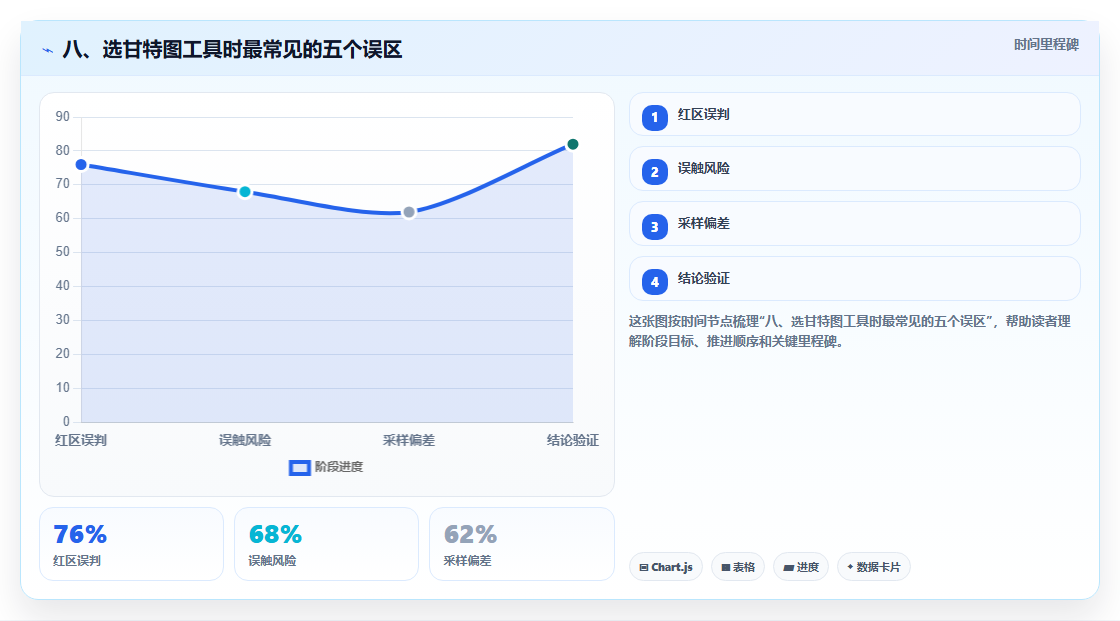Click the cyan data point at 误触风险

pyautogui.click(x=245, y=192)
